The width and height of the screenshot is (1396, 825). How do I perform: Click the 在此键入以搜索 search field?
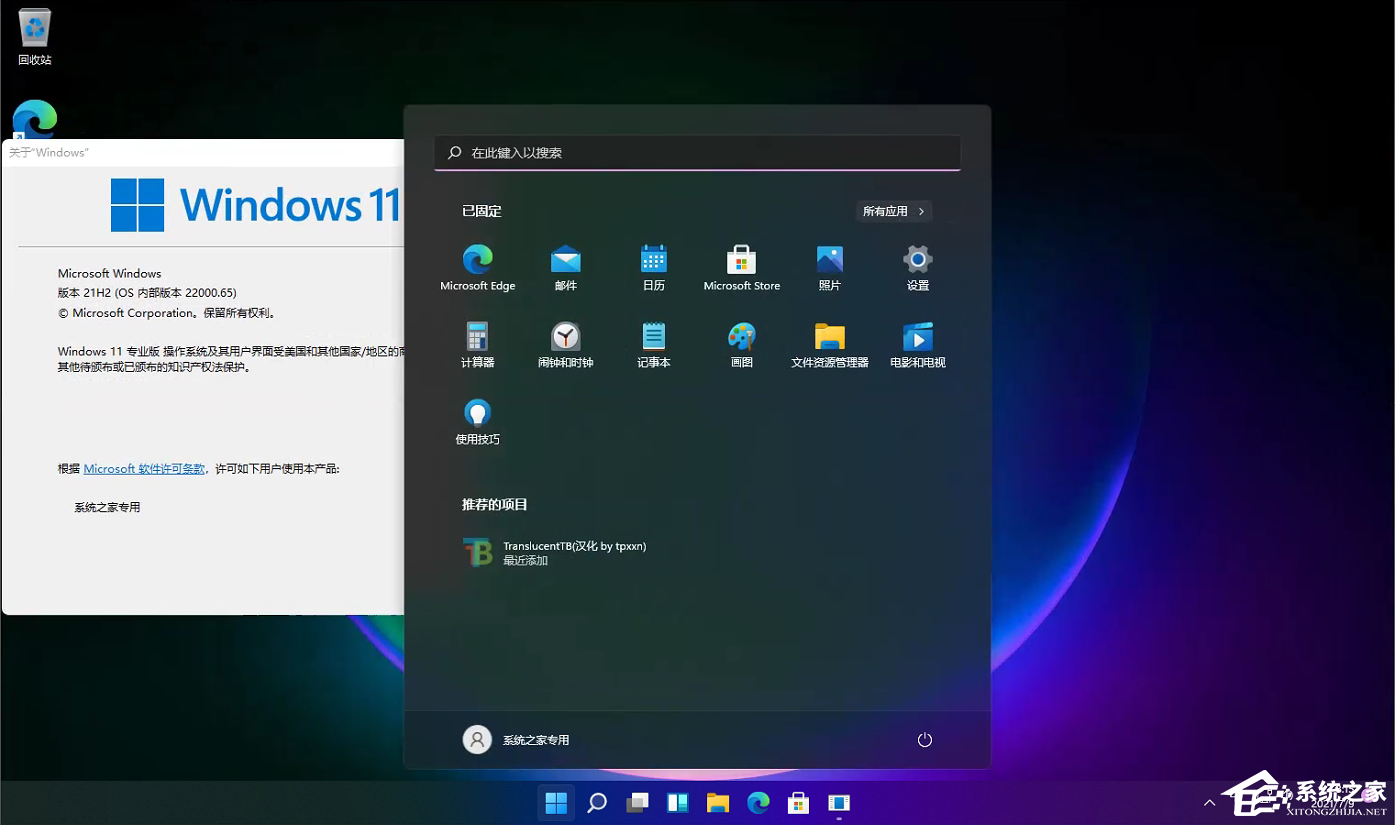click(697, 152)
